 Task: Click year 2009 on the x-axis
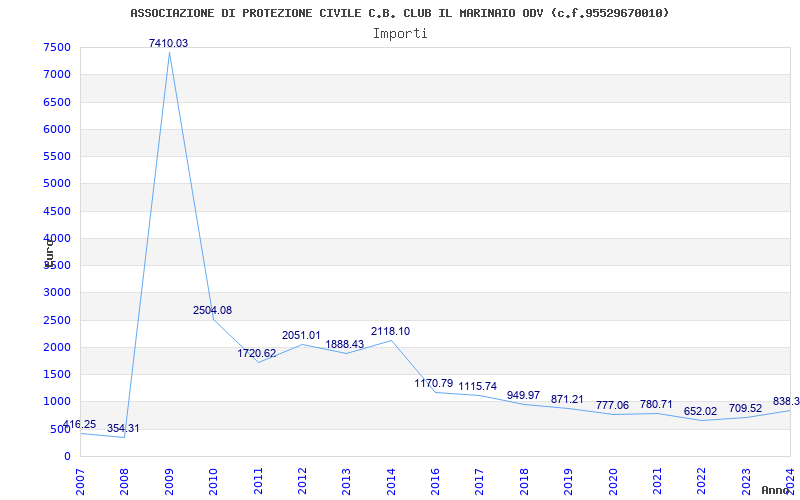[x=169, y=478]
